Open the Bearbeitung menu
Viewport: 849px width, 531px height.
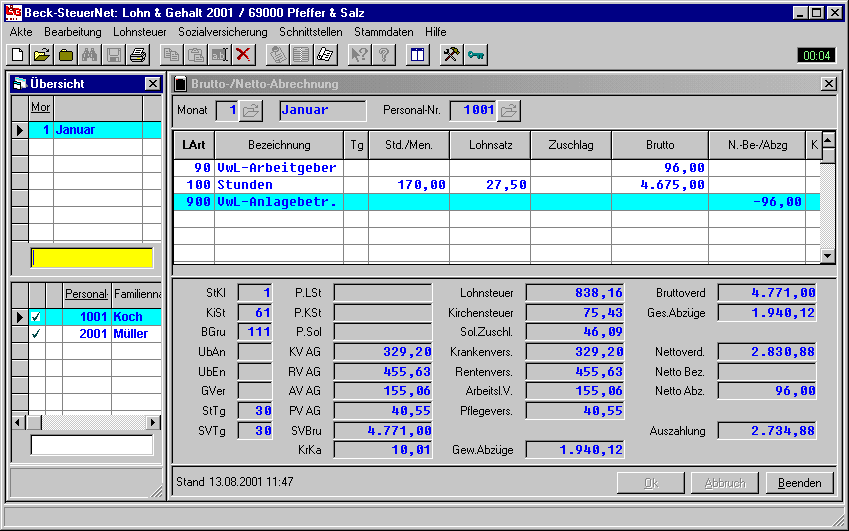[x=73, y=32]
